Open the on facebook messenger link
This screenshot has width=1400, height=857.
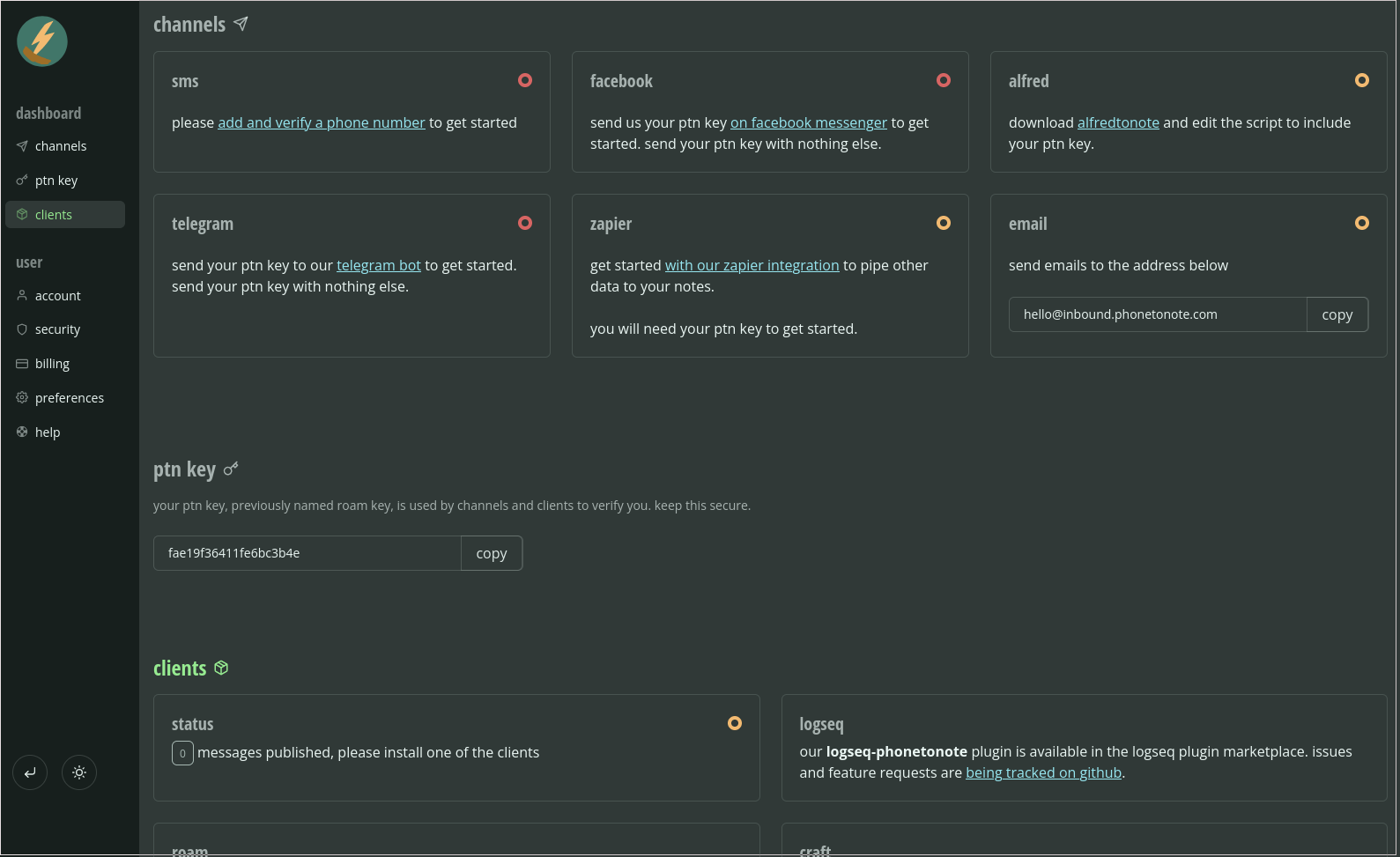[809, 123]
